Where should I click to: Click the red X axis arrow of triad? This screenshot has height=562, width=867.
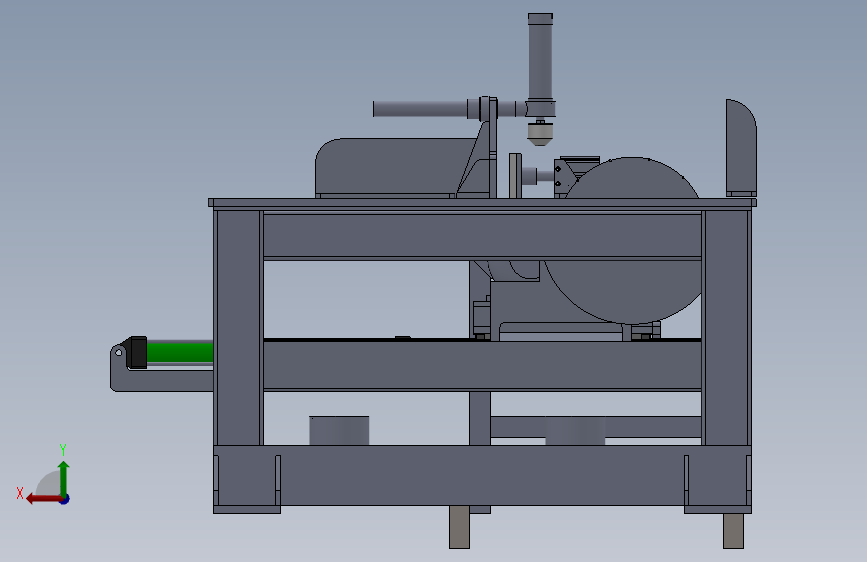pos(43,499)
